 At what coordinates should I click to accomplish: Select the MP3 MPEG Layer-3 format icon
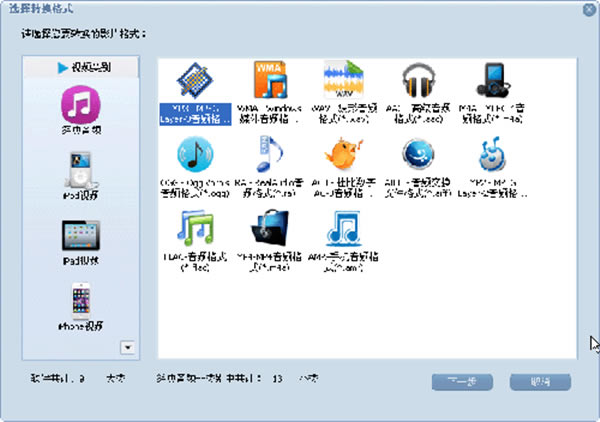195,81
